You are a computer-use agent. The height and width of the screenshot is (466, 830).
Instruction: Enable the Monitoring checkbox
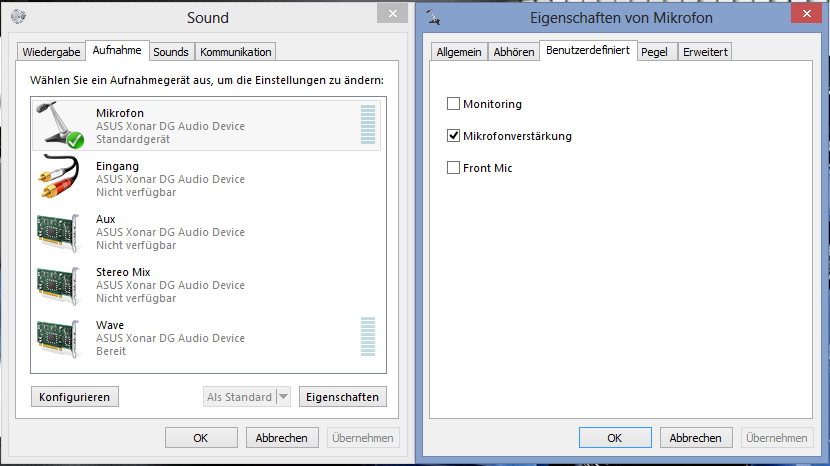click(x=454, y=104)
